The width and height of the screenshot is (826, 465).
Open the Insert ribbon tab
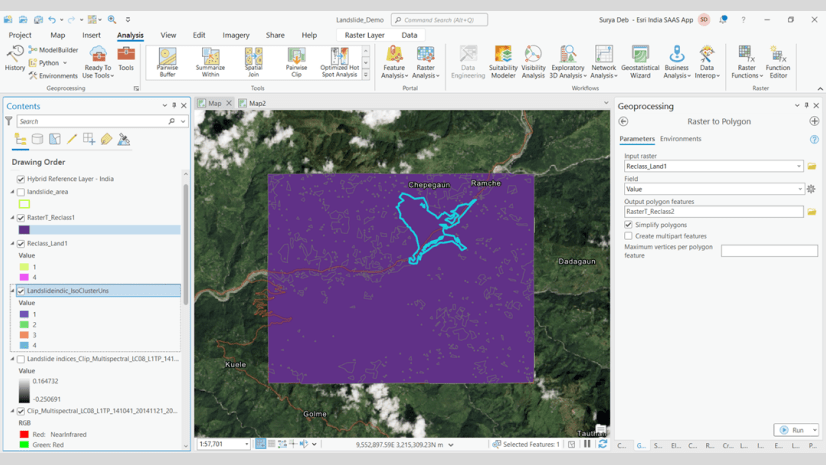91,35
